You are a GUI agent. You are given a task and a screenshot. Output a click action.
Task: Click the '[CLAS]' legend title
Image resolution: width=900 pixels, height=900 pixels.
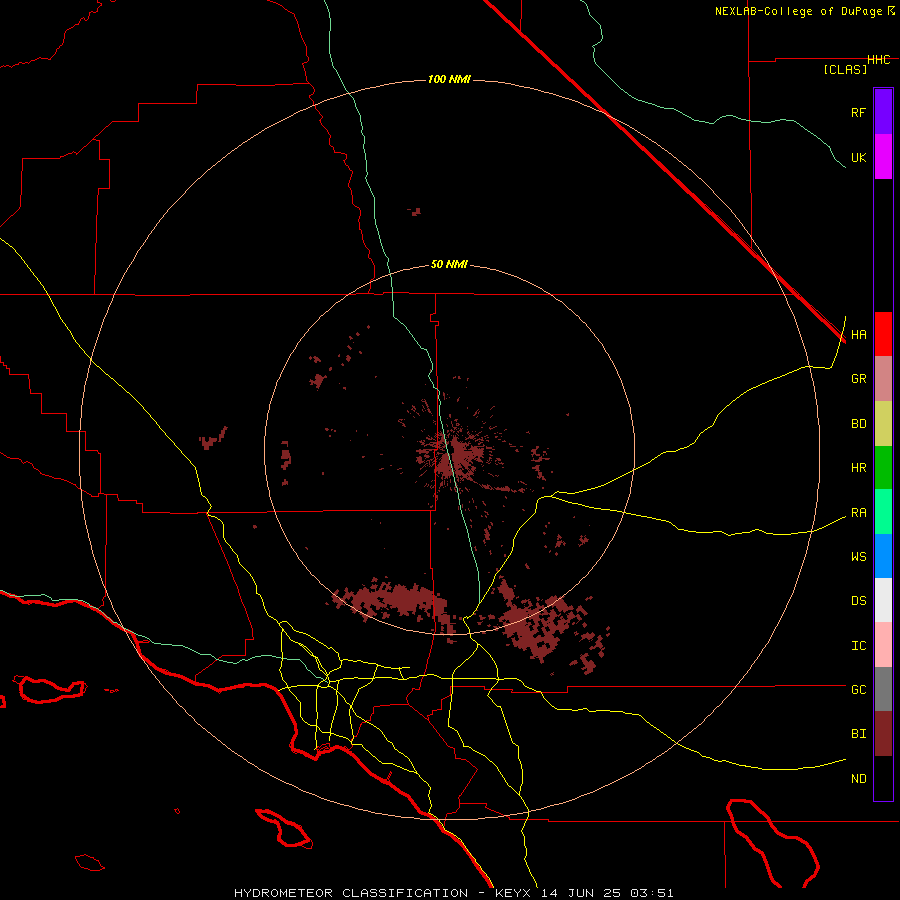coord(845,69)
